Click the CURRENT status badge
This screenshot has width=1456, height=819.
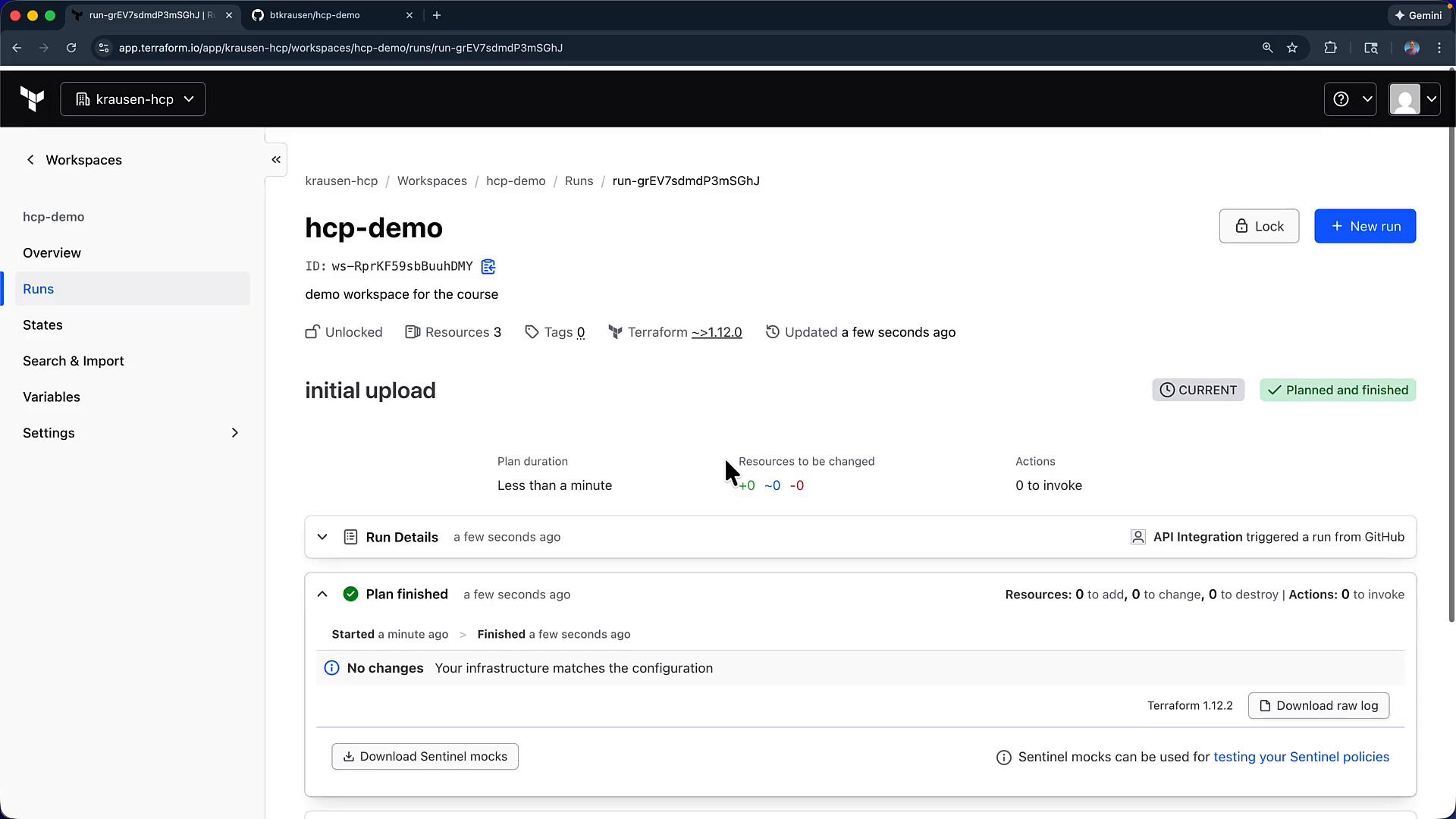click(1198, 391)
